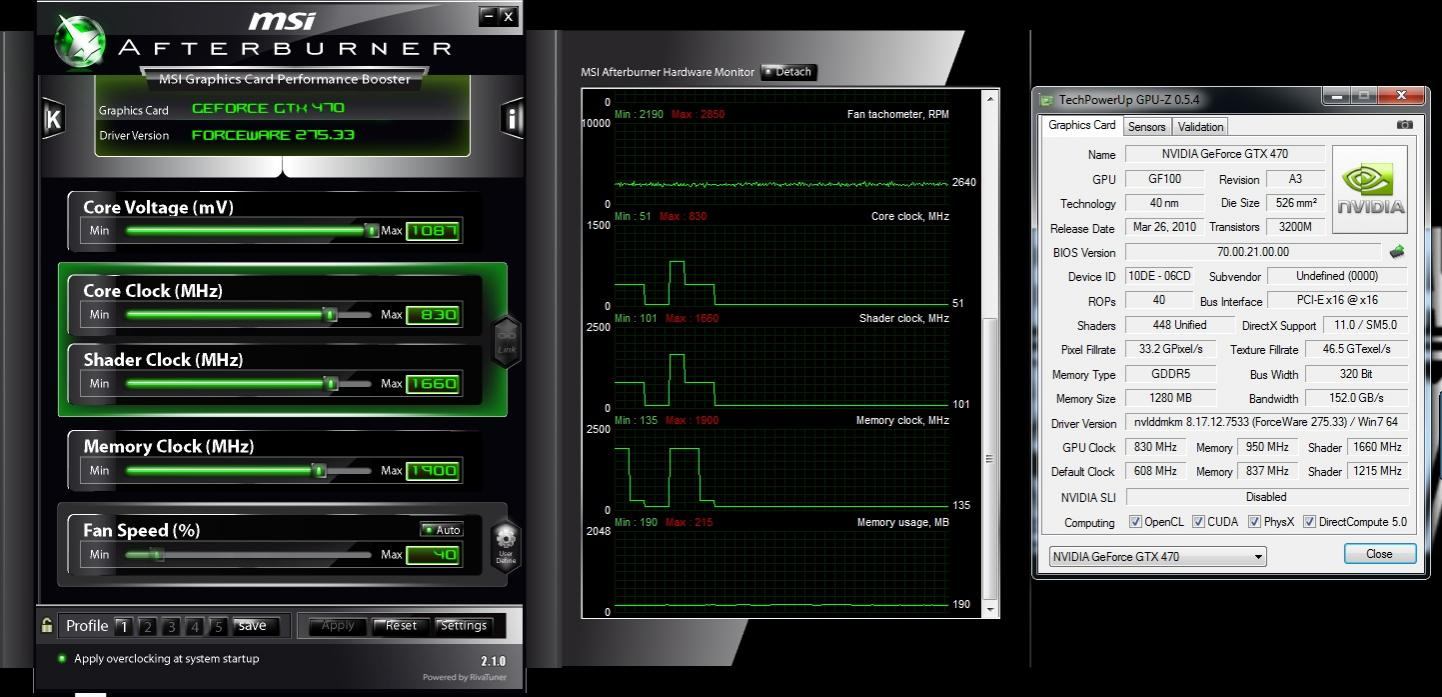Uncheck the DirectCompute 5.0 checkbox

(x=1309, y=522)
